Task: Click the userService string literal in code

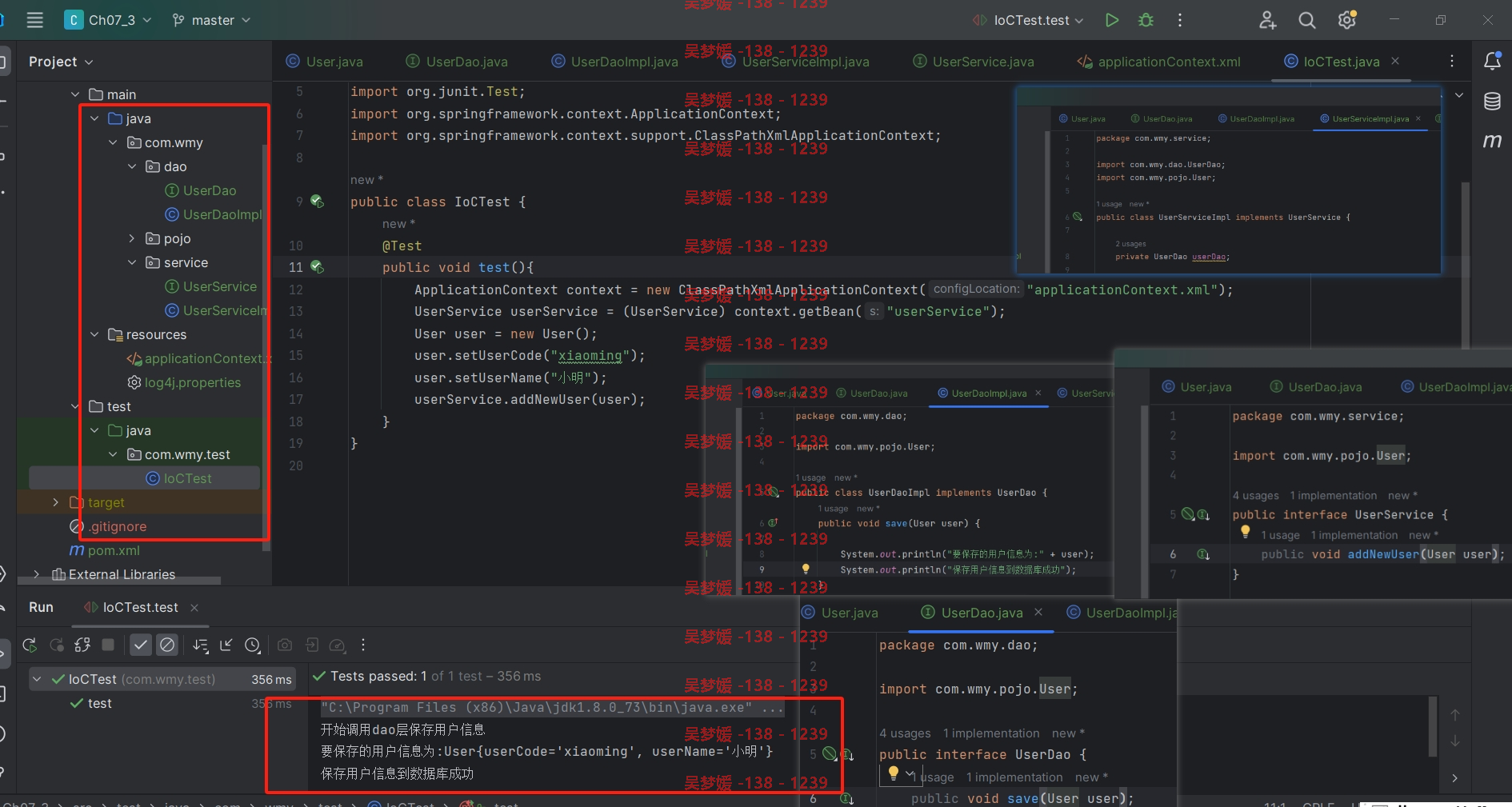Action: (x=938, y=312)
